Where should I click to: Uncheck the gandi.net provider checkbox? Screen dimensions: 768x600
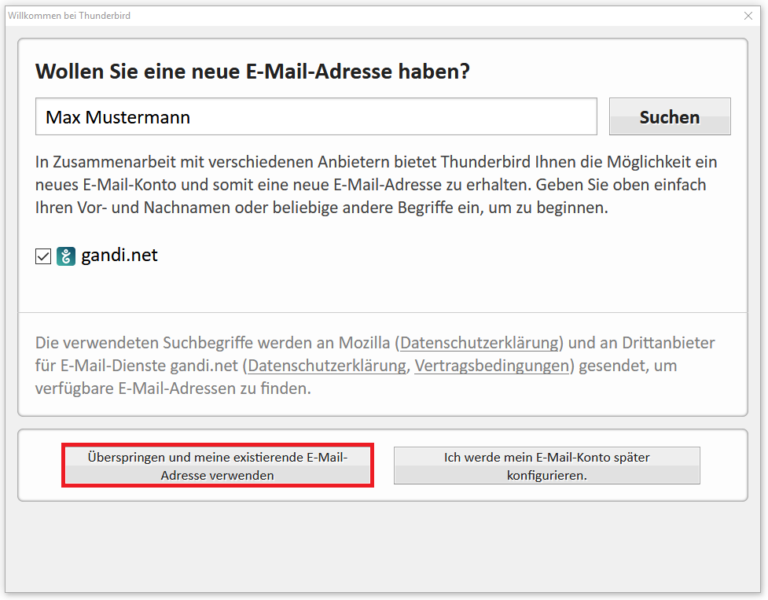tap(43, 257)
